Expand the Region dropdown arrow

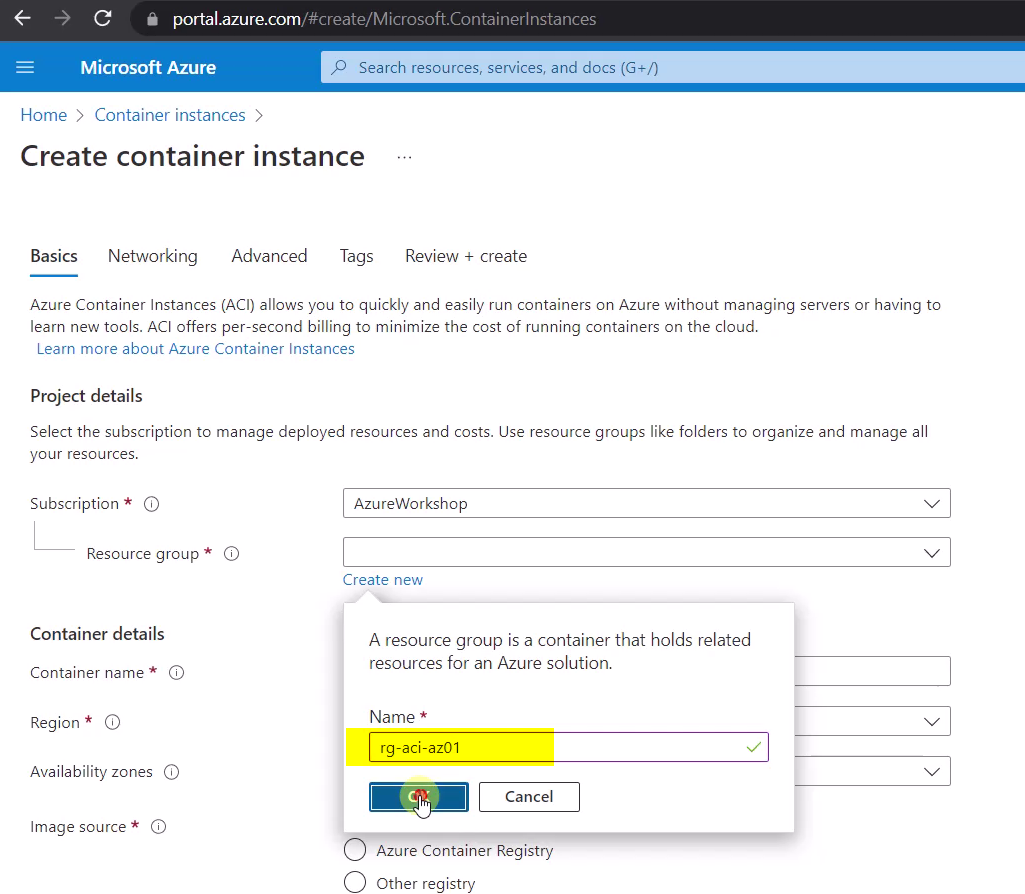pos(932,721)
